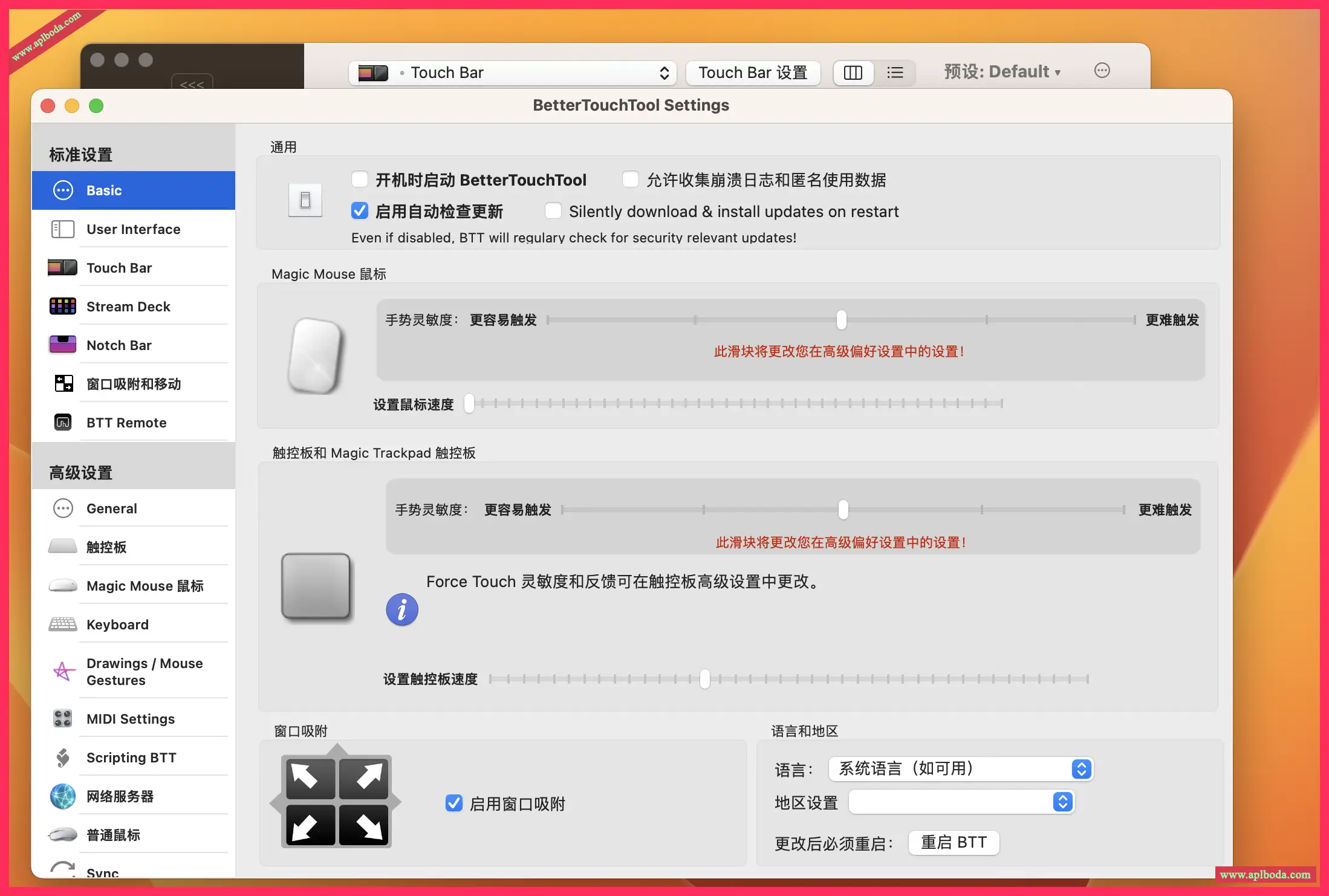Click the network server globe icon

point(63,796)
